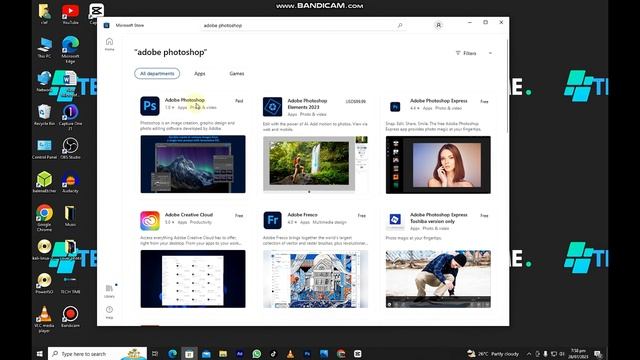Select Apps filter tab
The image size is (640, 360).
(x=200, y=73)
